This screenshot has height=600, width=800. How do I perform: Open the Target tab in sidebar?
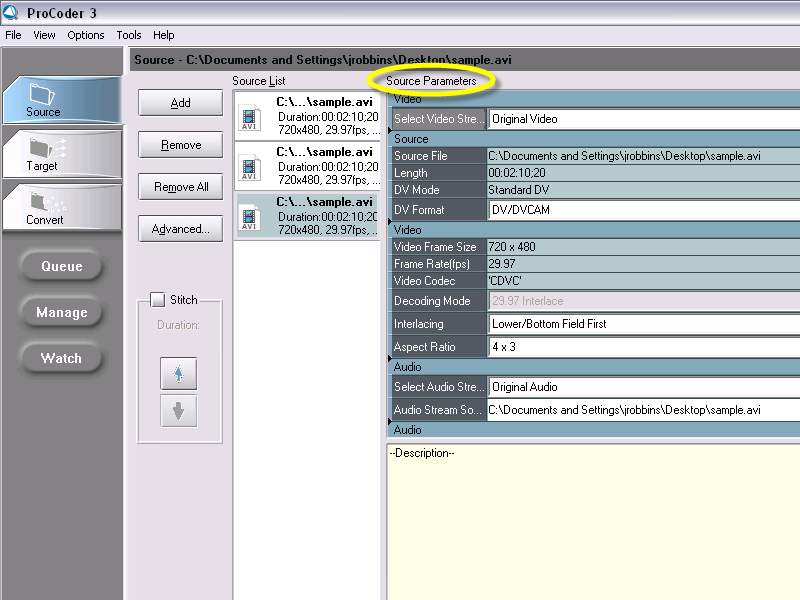tap(62, 154)
